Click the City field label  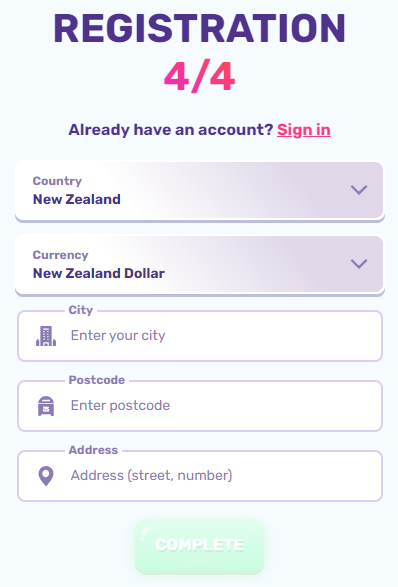[x=80, y=310]
